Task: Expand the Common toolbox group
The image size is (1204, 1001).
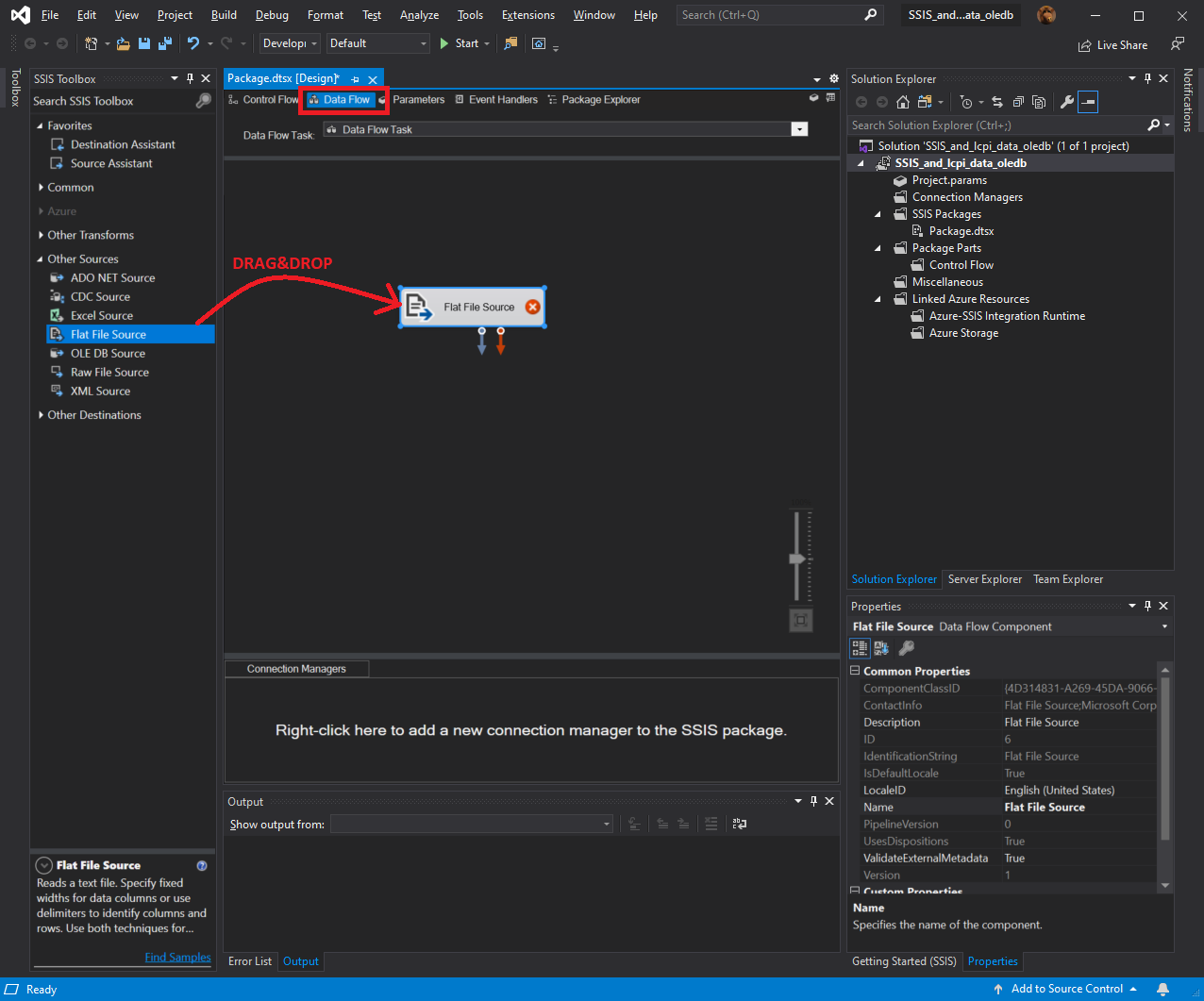Action: [x=40, y=187]
